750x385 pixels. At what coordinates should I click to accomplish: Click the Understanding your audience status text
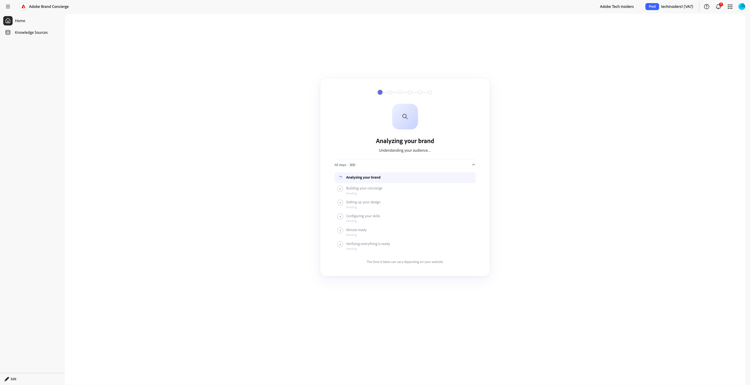pos(405,150)
